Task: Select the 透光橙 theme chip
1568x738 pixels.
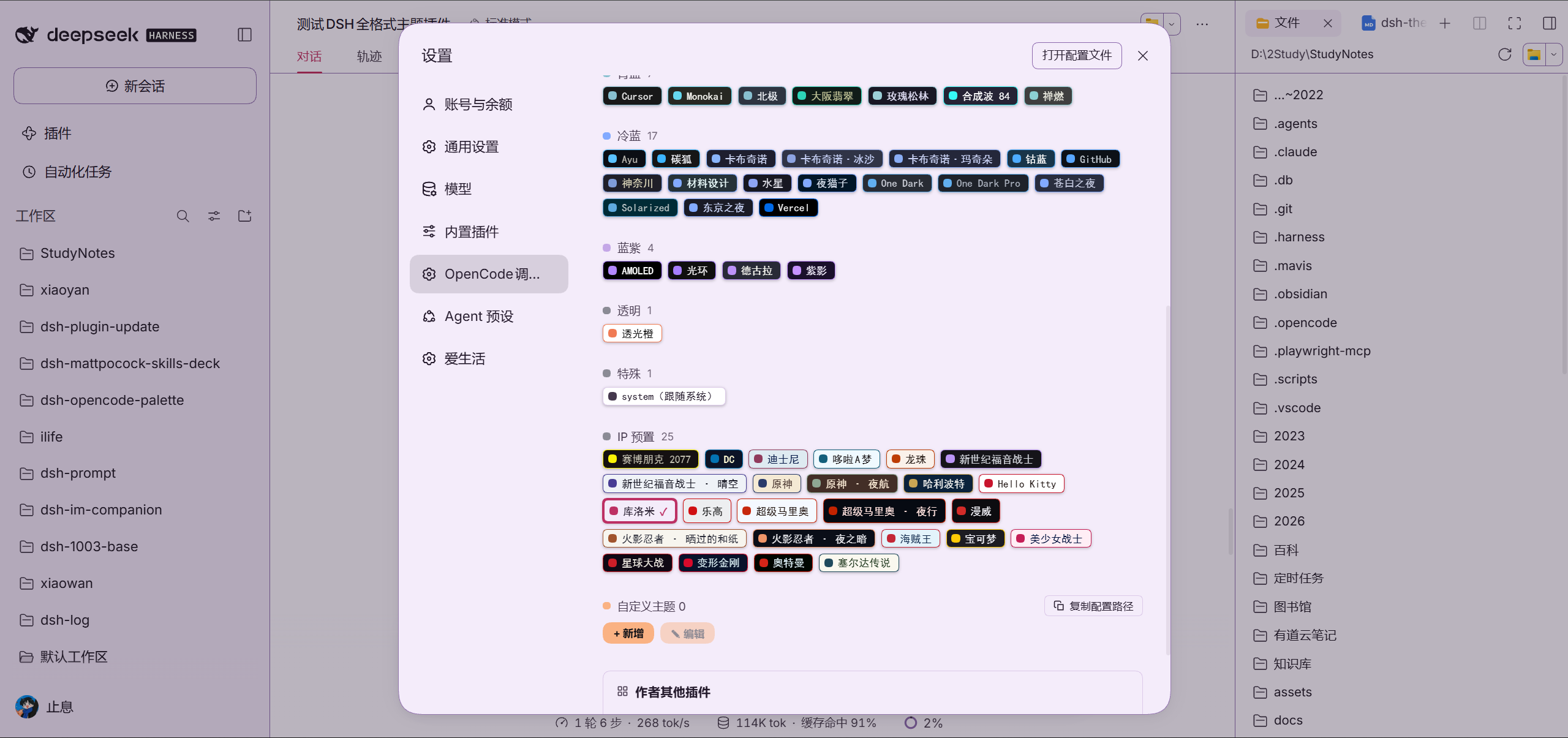Action: click(x=632, y=334)
